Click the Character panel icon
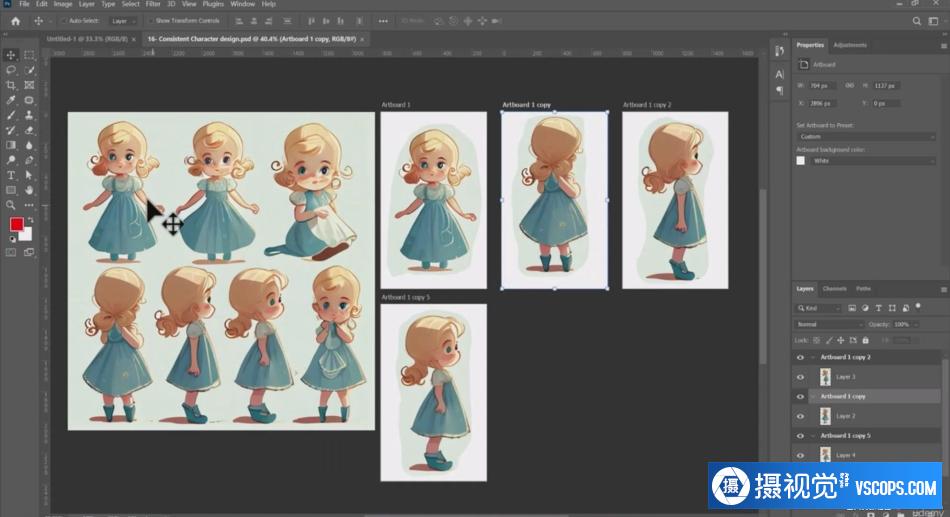This screenshot has height=517, width=950. (779, 75)
